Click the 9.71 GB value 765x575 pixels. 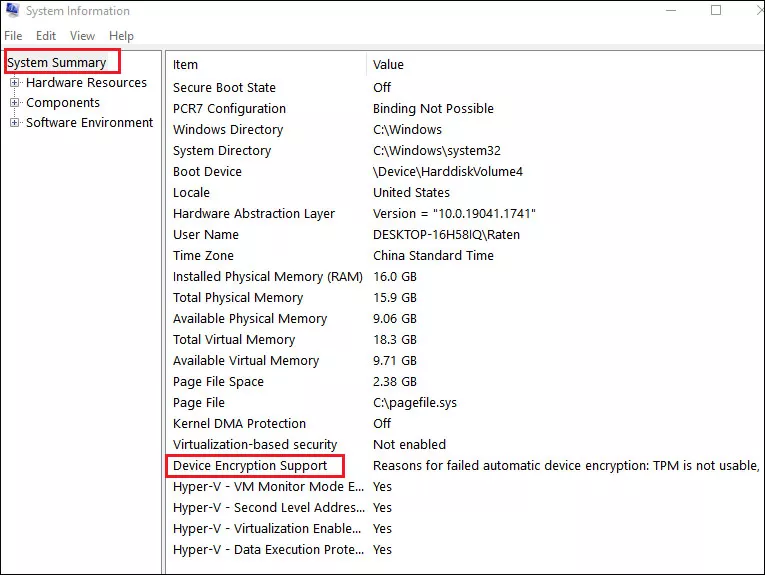pos(395,360)
